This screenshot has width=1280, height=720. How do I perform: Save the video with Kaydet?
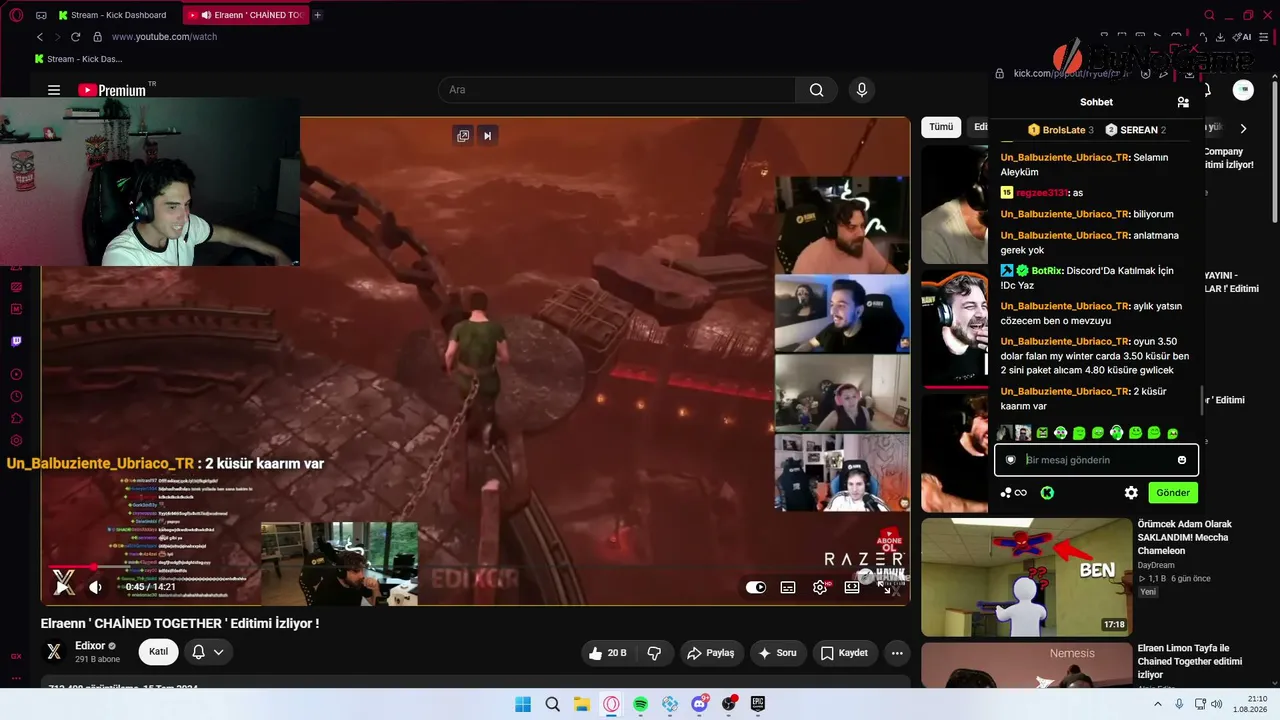pos(844,653)
